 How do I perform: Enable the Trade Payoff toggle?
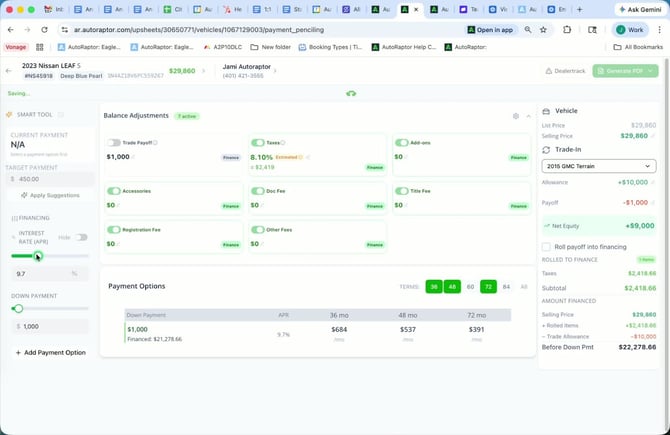point(114,143)
